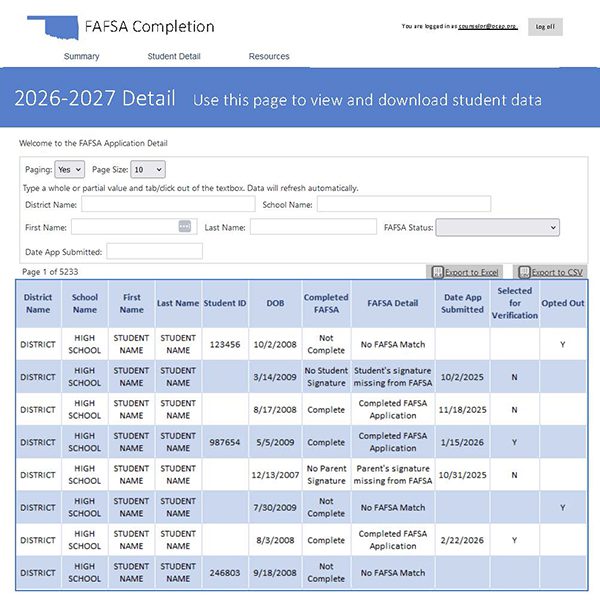Sort by the DOB column header
600x605 pixels.
275,303
